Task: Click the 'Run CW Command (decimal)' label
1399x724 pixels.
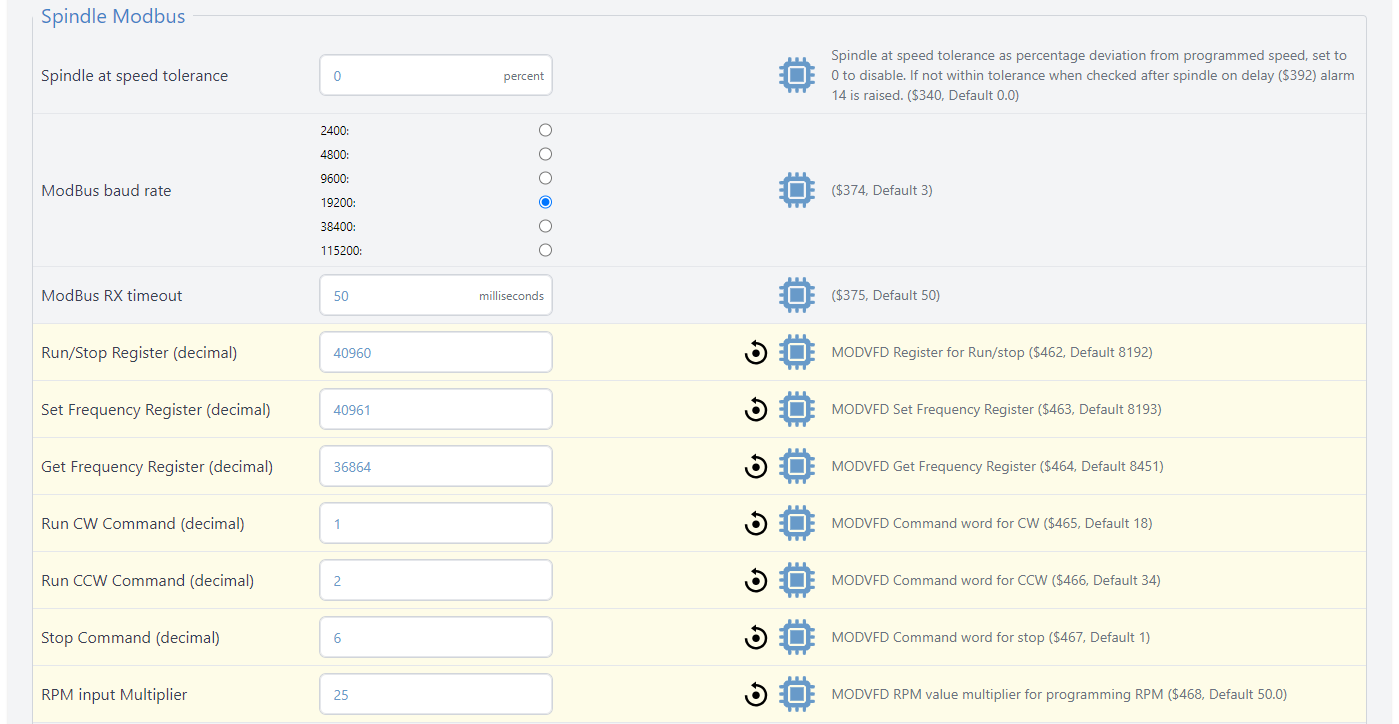Action: pyautogui.click(x=142, y=523)
